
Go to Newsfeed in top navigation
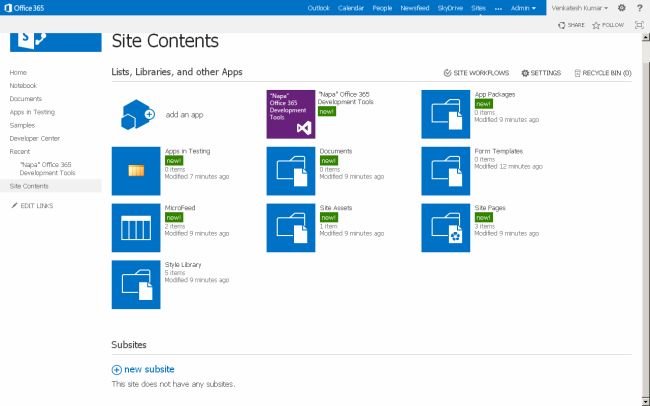point(415,8)
